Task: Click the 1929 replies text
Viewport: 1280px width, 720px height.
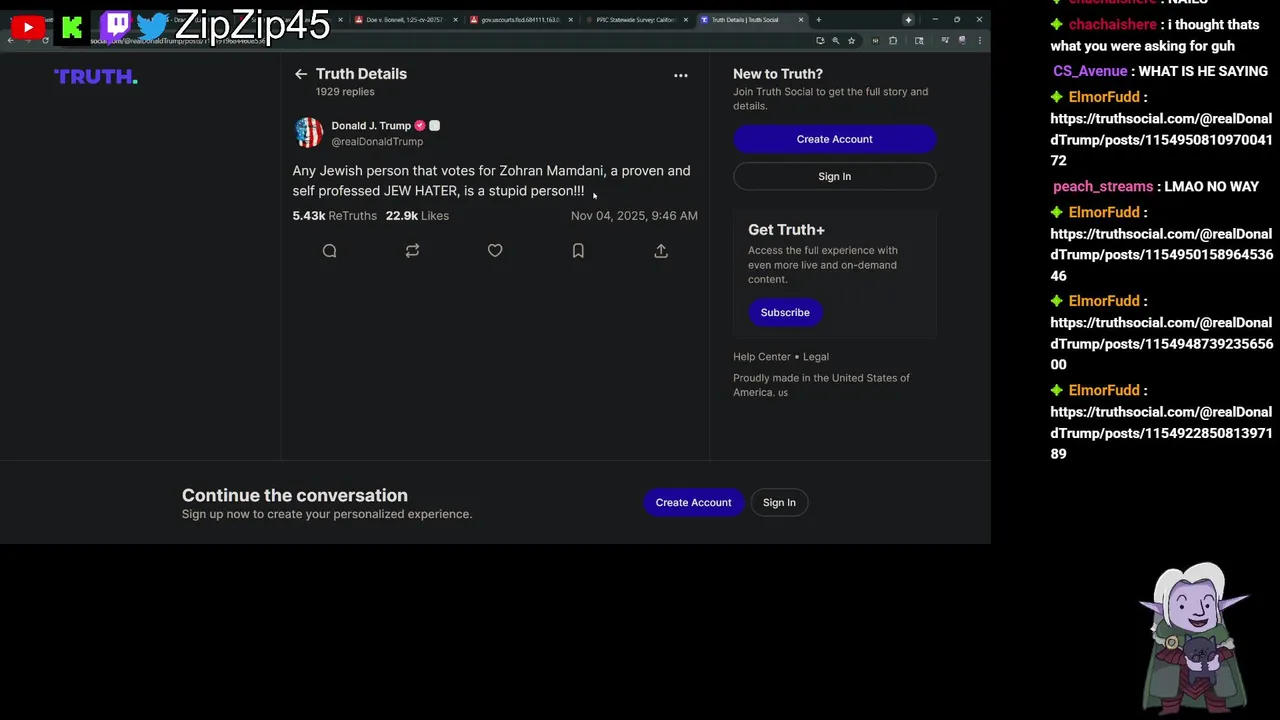Action: click(x=345, y=92)
